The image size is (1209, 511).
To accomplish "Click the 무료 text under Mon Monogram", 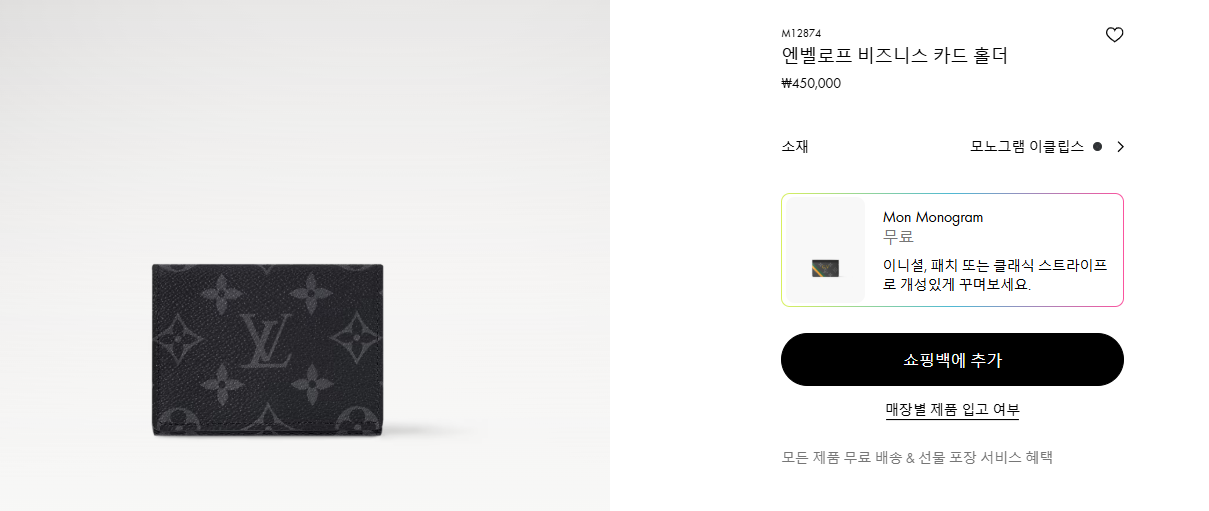I will tap(898, 237).
